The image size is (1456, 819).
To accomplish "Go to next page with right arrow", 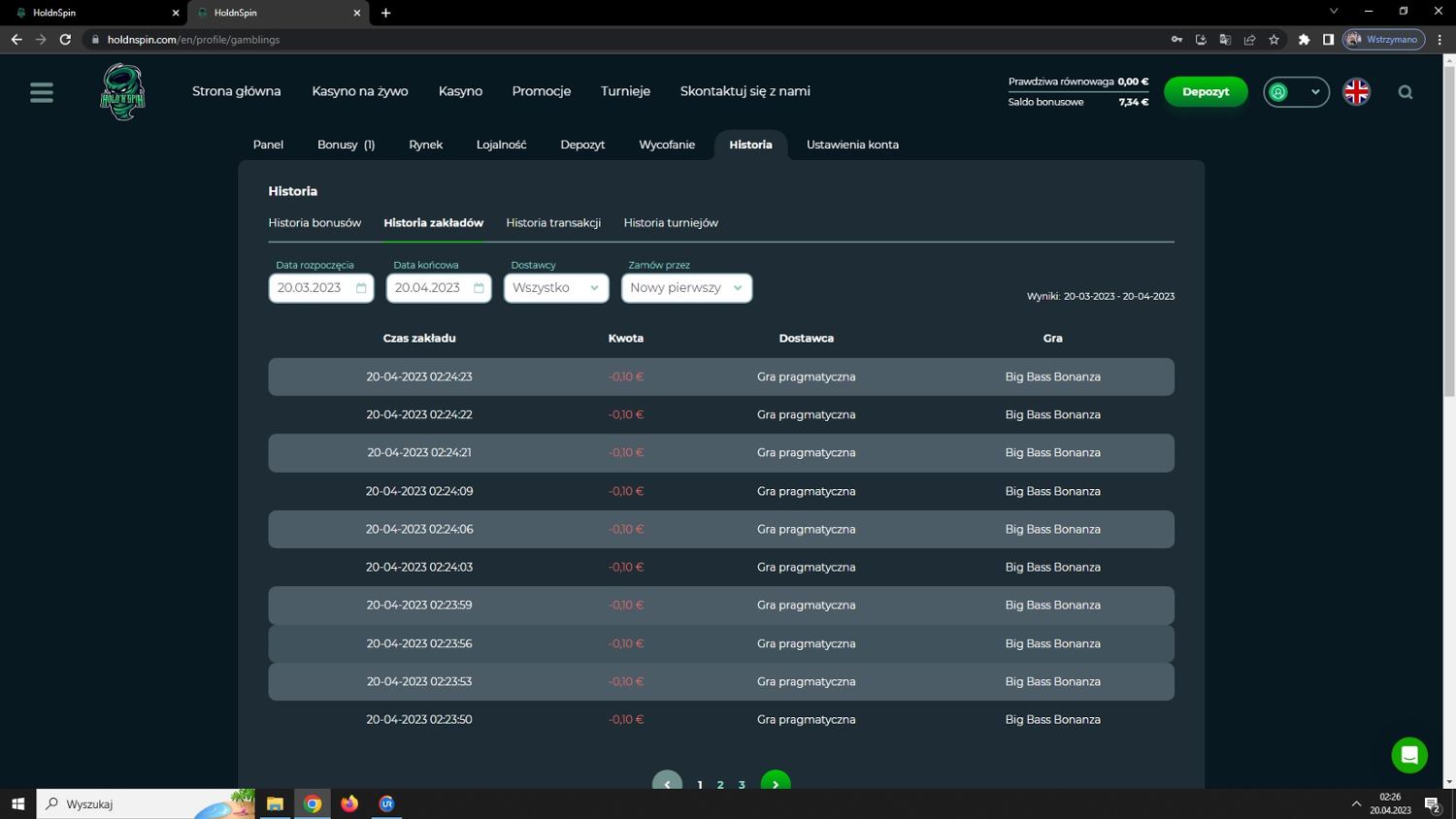I will (x=776, y=783).
